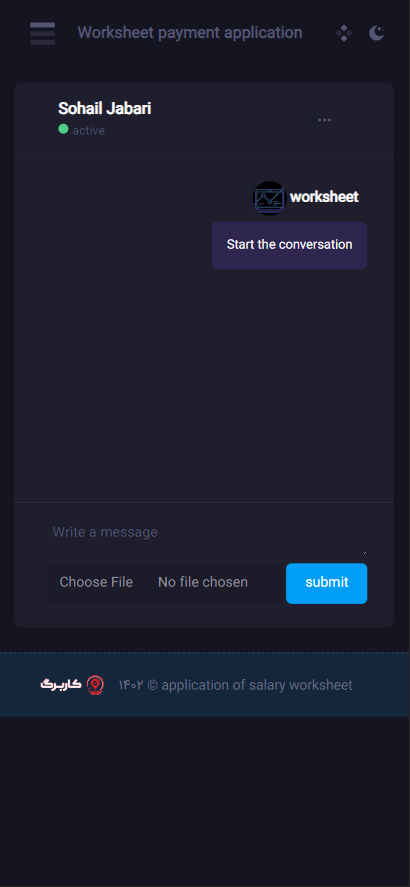Click the green active status dot
This screenshot has height=887, width=410.
pyautogui.click(x=63, y=129)
